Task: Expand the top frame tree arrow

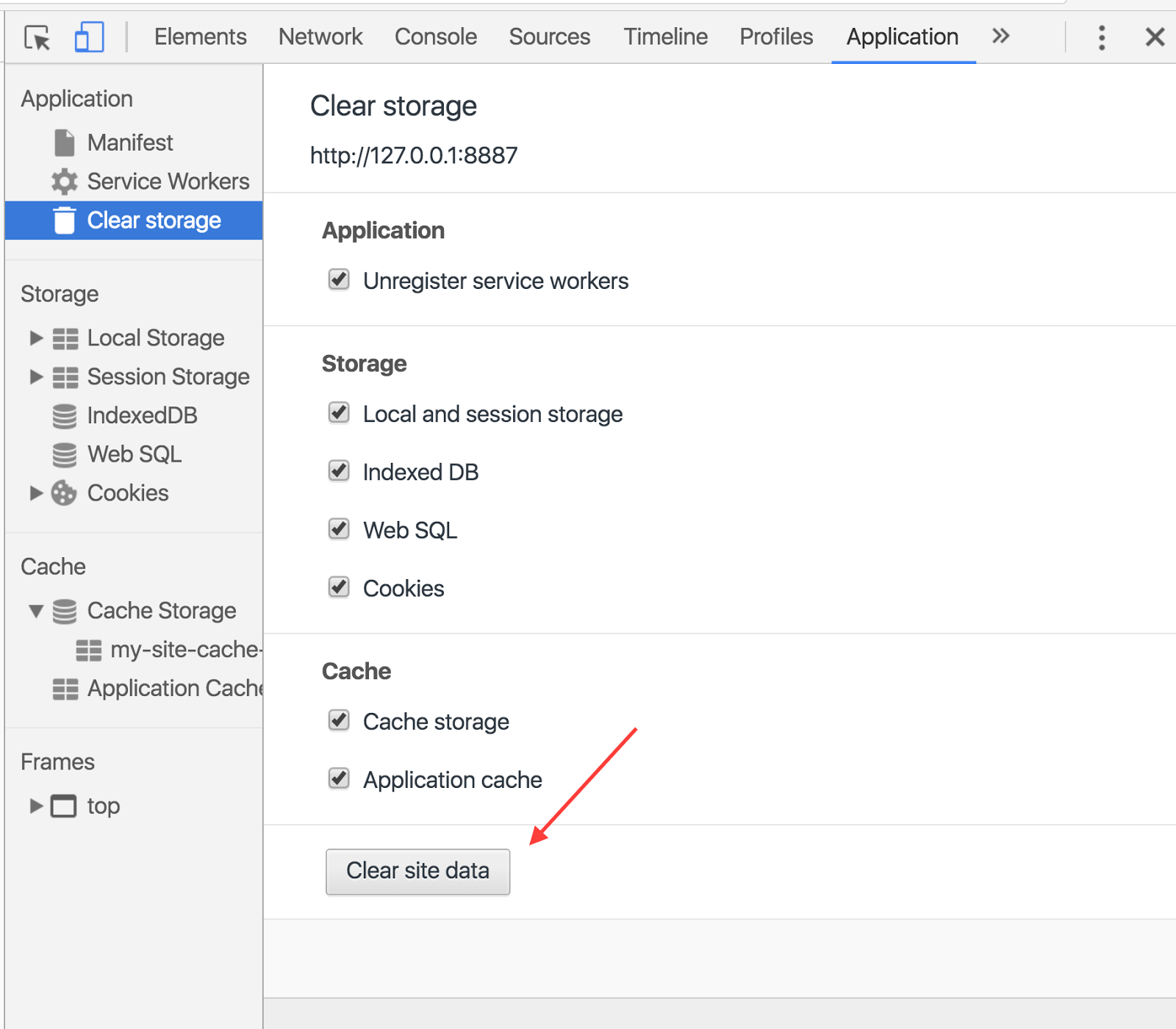Action: (x=36, y=806)
